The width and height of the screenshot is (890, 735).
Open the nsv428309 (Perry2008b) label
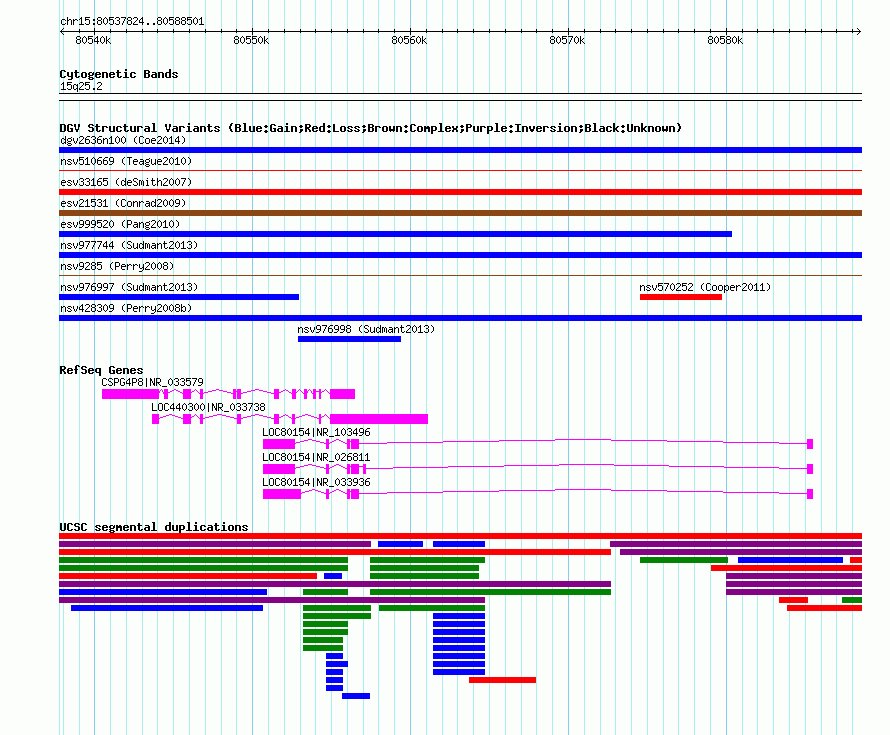[126, 308]
